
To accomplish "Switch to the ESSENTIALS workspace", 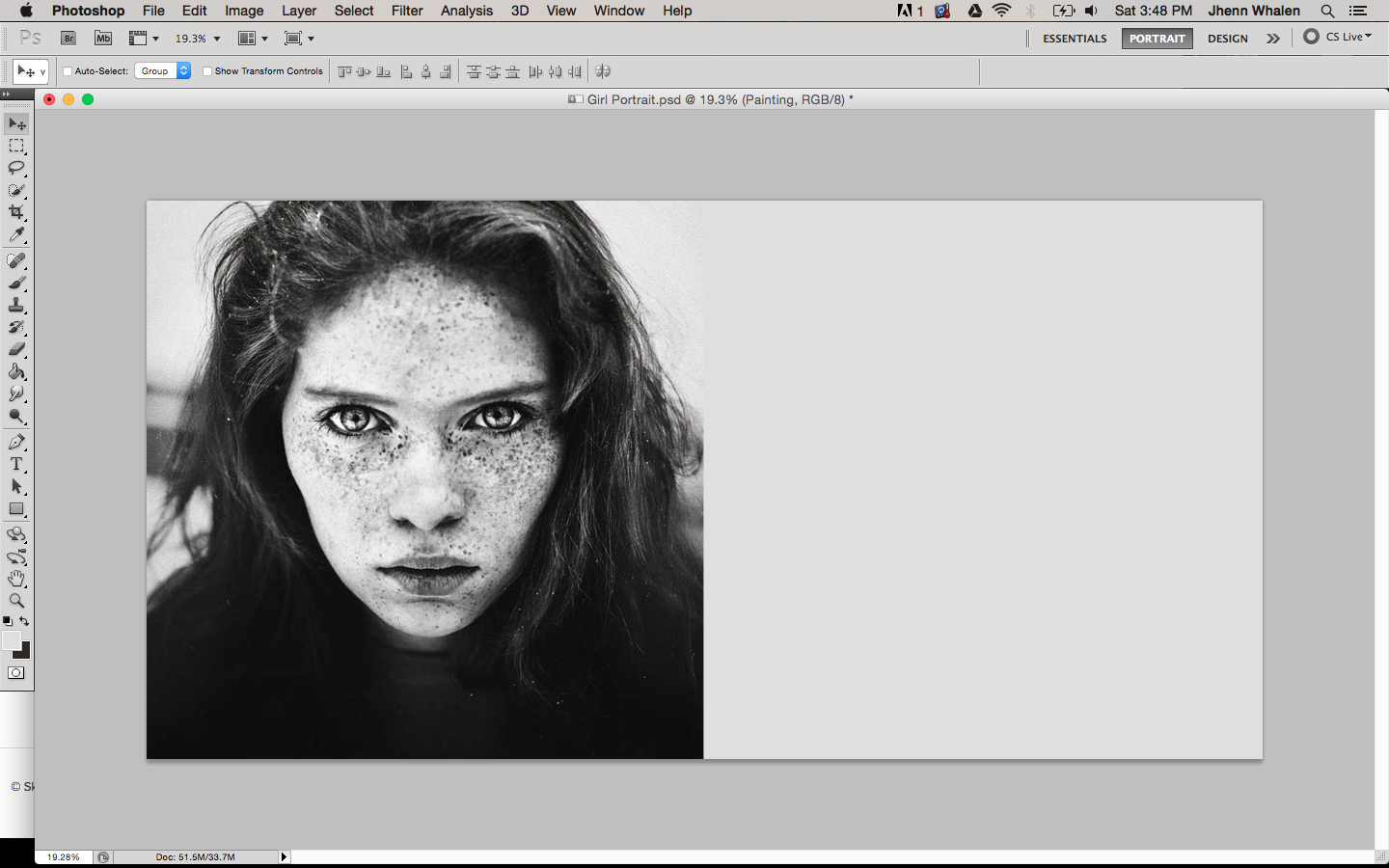I will click(1075, 39).
